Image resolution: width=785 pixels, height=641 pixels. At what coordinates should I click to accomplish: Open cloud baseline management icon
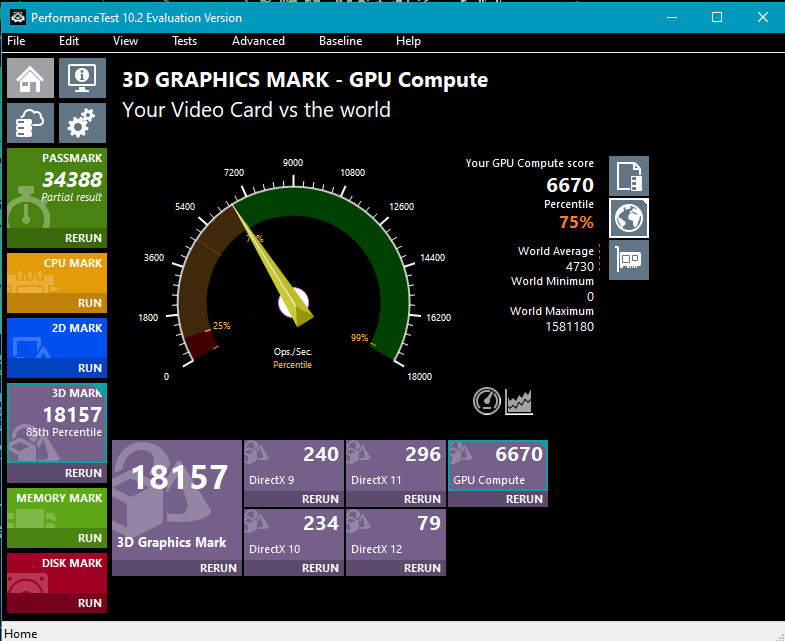31,123
